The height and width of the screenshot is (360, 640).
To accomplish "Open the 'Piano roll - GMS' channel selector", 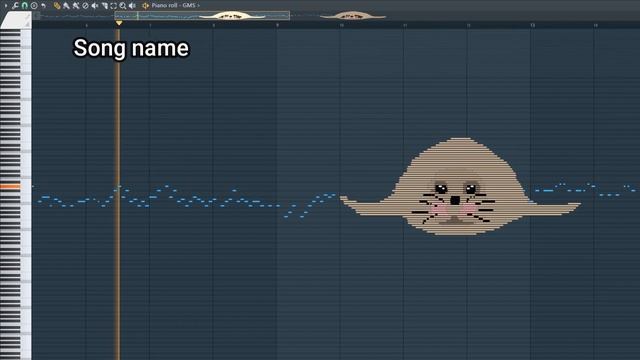I will click(x=176, y=6).
